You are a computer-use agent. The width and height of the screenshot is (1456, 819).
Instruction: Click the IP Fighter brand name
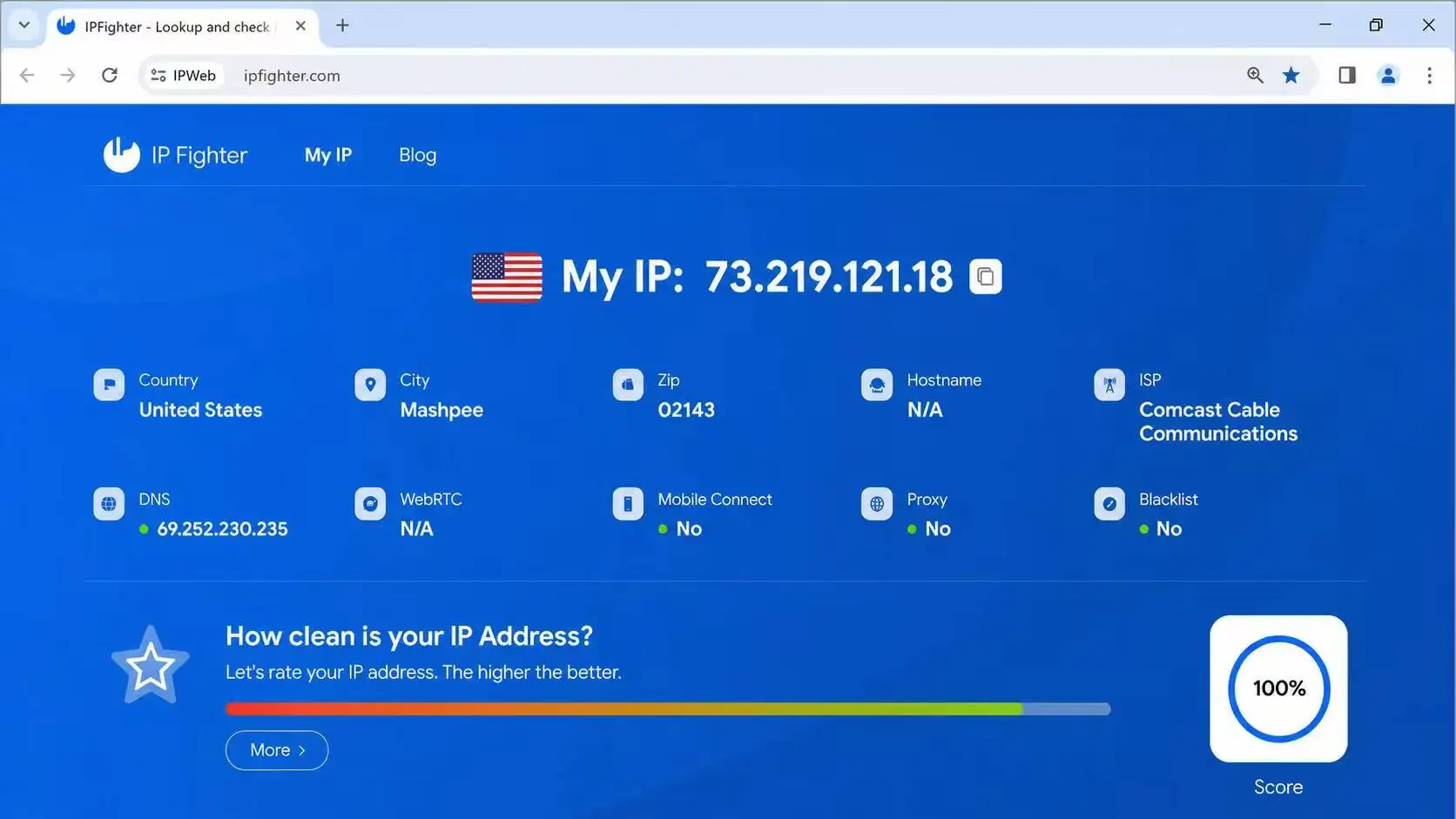199,156
